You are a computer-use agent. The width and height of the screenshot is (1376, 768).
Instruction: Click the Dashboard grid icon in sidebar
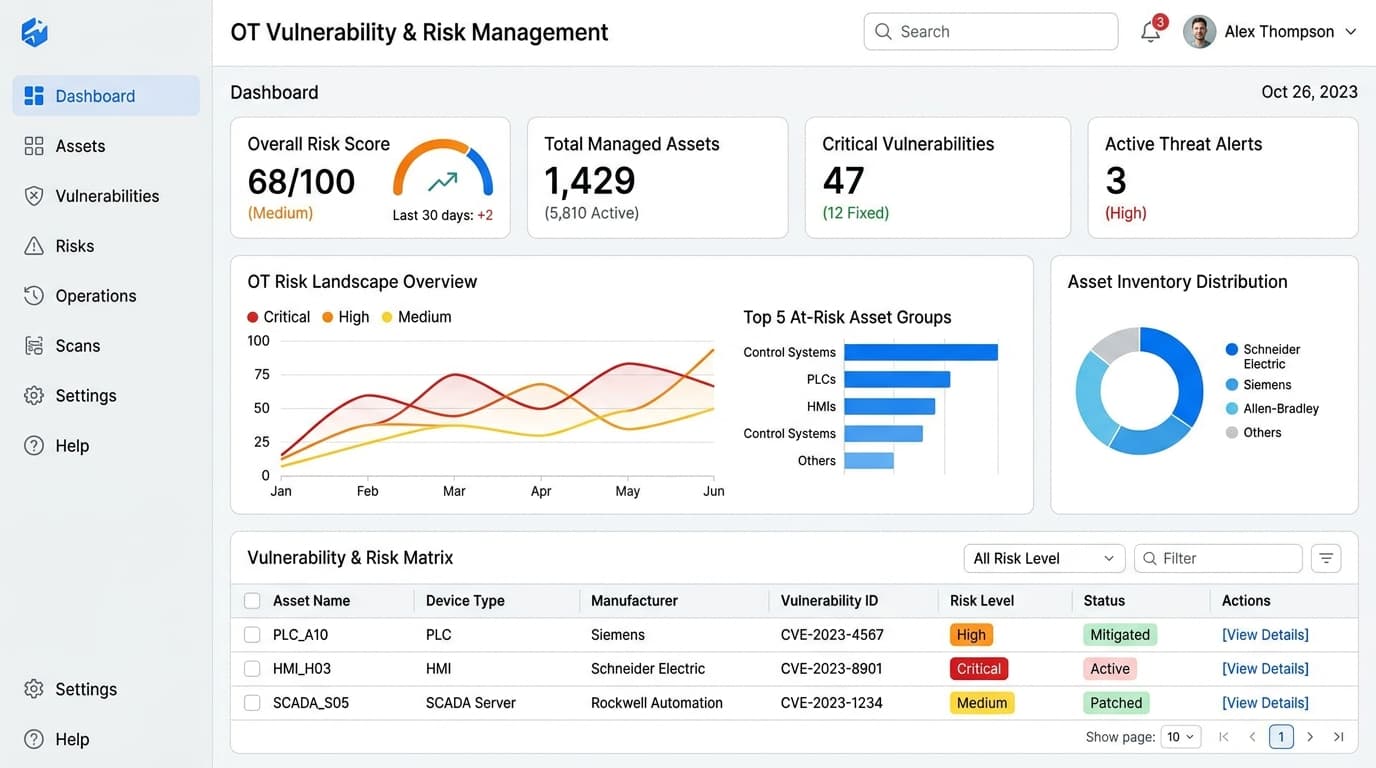(34, 96)
